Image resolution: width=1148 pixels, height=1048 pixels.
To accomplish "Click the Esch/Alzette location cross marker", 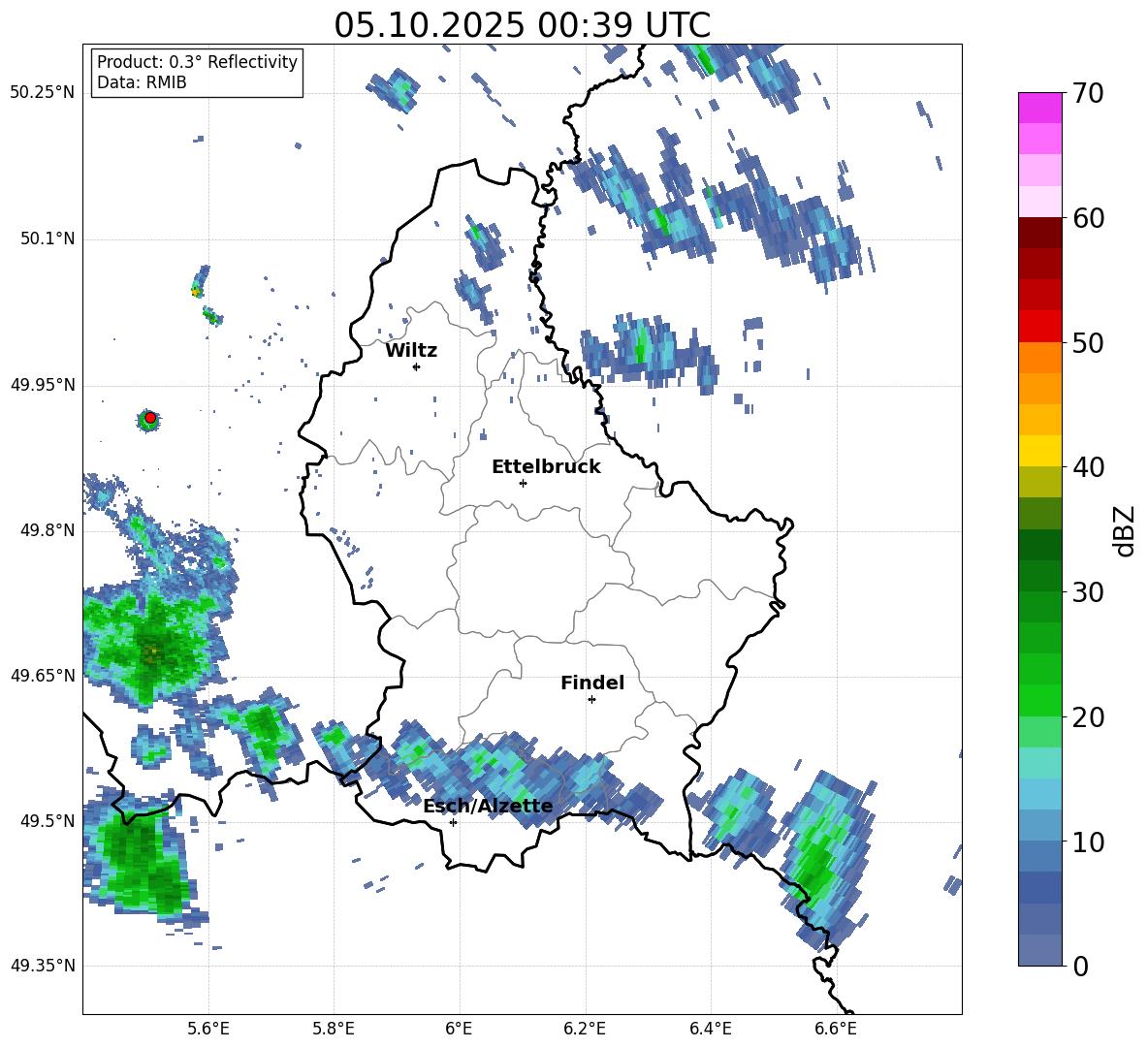I will point(453,822).
